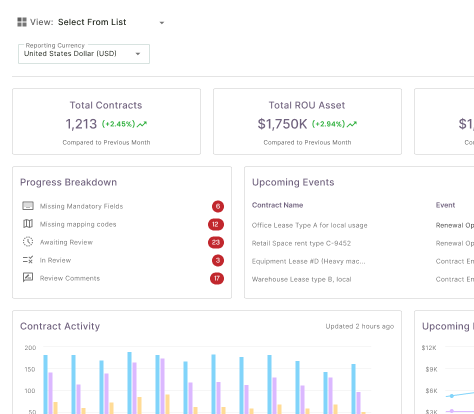Click the 200 axis label in Contract Activity
Viewport: 474px width, 414px height.
click(x=30, y=348)
